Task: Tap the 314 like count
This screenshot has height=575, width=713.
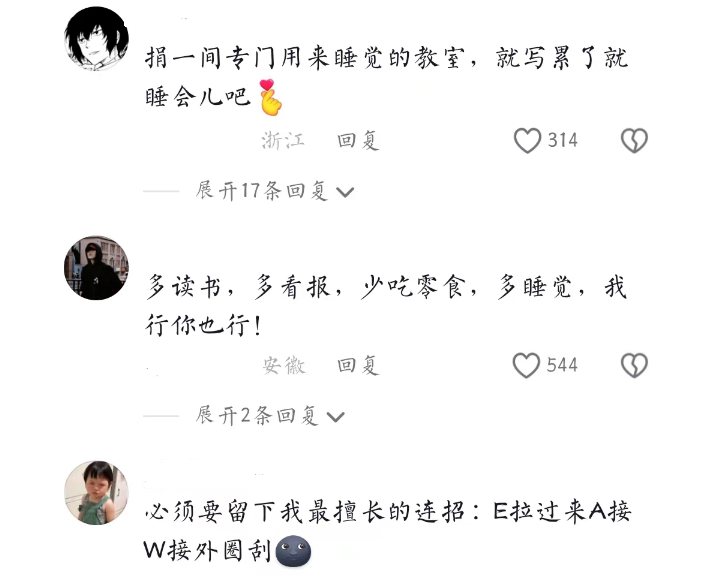Action: (562, 140)
